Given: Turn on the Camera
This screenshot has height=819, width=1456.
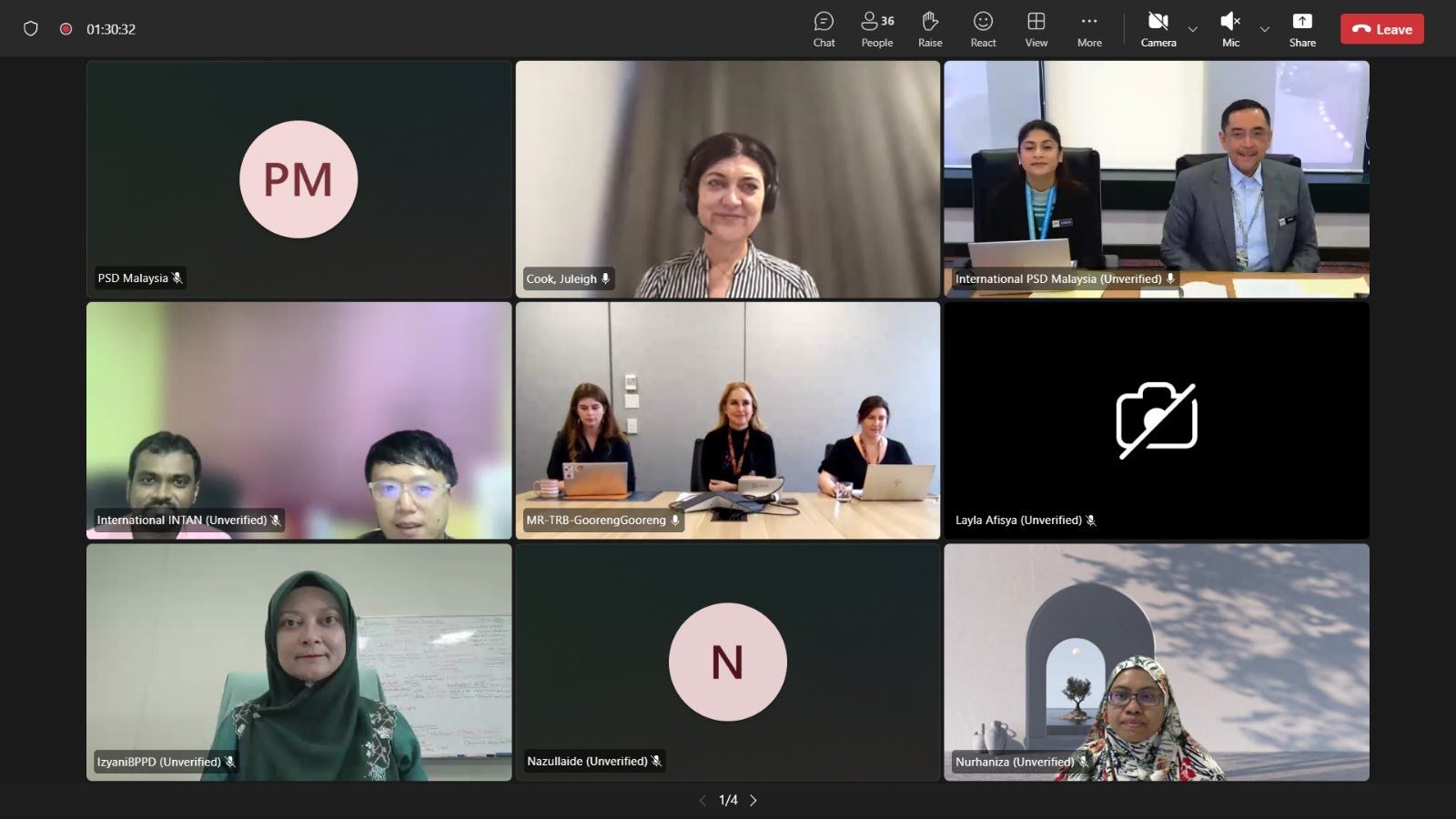Looking at the screenshot, I should point(1158,29).
